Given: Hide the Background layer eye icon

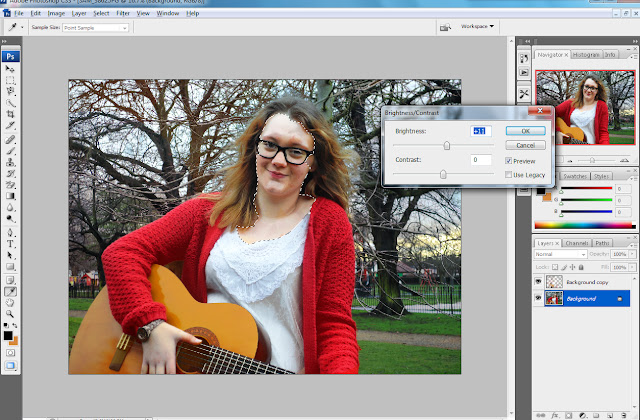Looking at the screenshot, I should pos(538,298).
